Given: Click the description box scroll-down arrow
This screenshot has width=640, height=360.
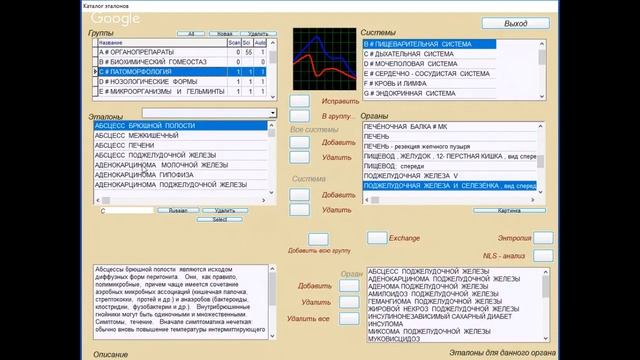Looking at the screenshot, I should point(272,336).
